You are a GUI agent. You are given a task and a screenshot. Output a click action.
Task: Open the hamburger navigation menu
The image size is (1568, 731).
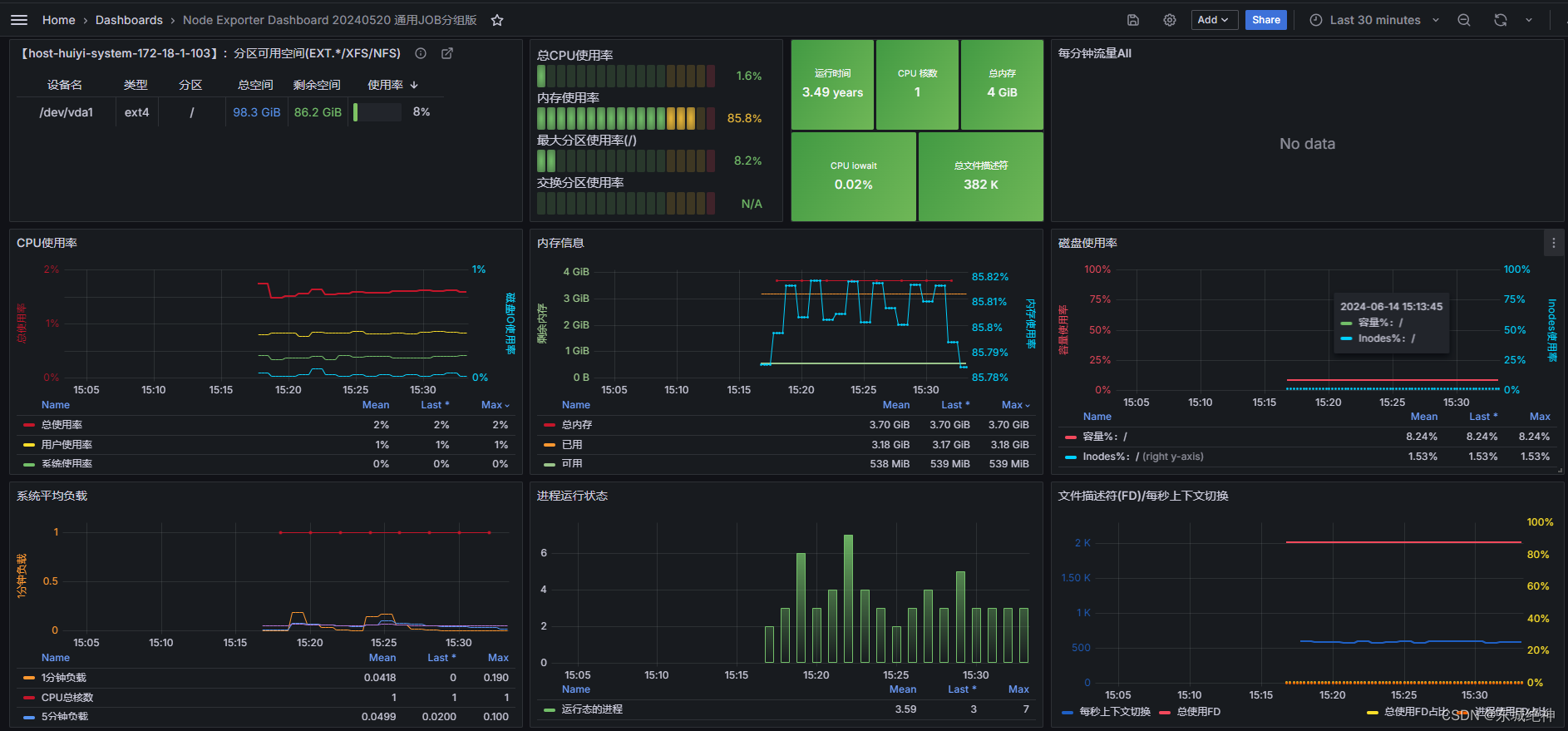click(19, 20)
